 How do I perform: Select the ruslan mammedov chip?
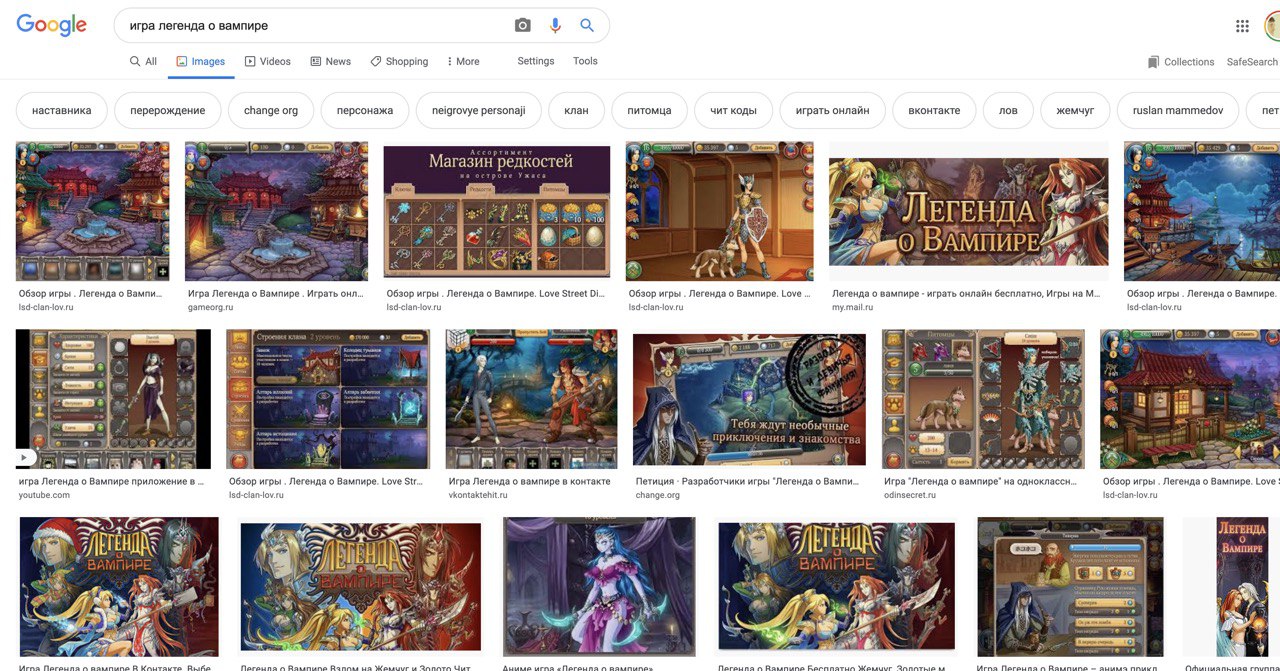(1178, 111)
